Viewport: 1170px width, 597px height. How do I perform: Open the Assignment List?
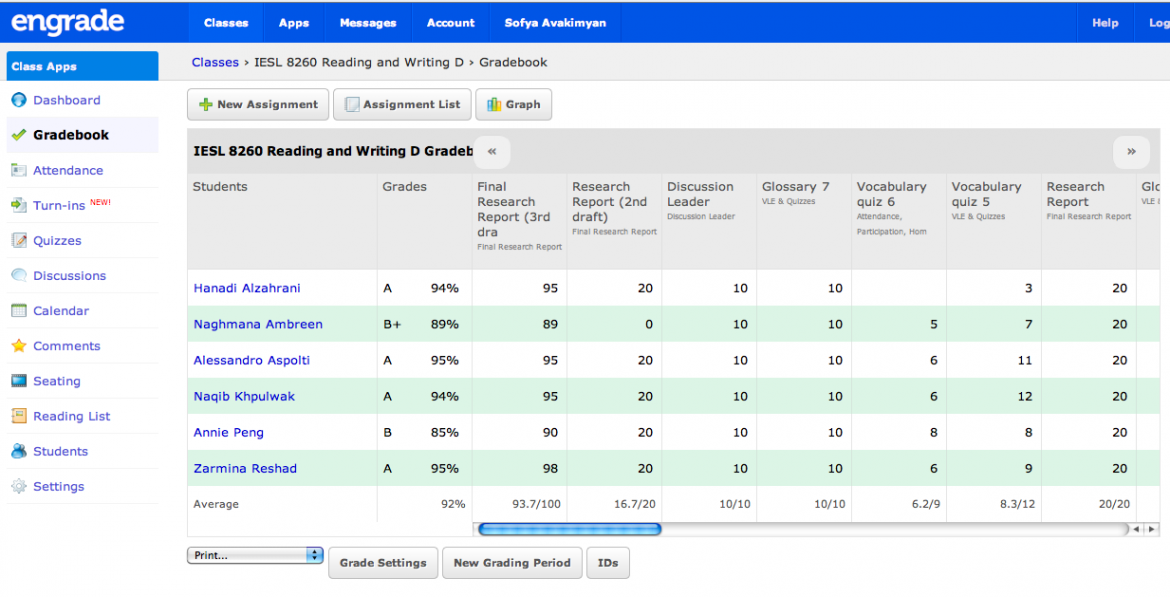click(x=401, y=104)
